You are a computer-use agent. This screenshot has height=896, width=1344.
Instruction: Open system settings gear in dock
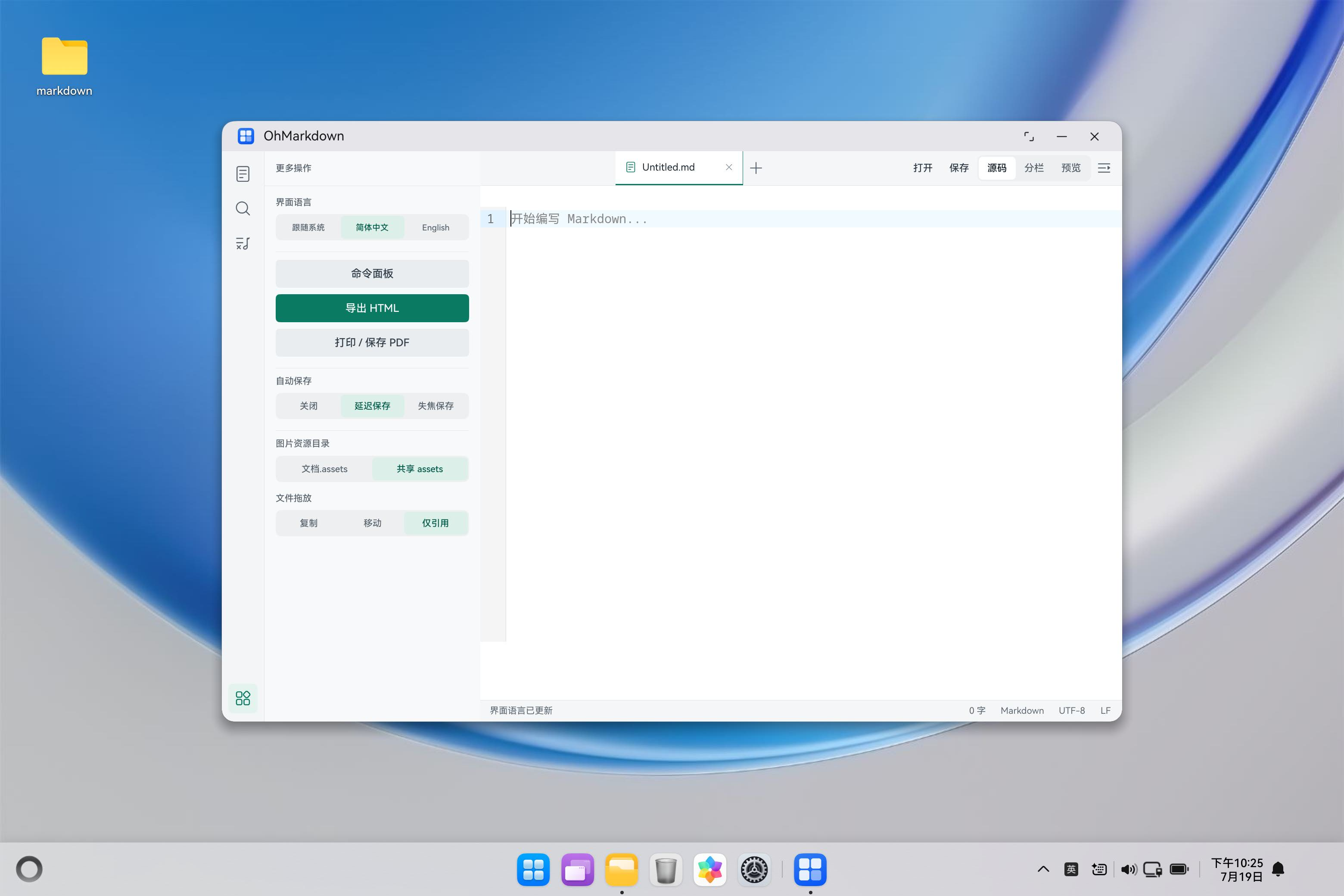click(754, 870)
